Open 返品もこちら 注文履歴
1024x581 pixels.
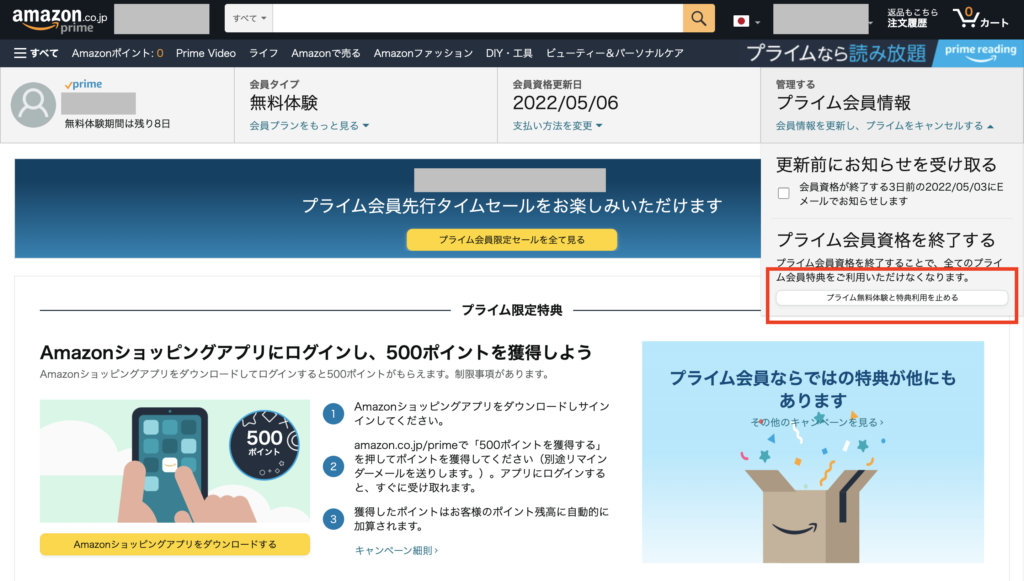pyautogui.click(x=912, y=18)
